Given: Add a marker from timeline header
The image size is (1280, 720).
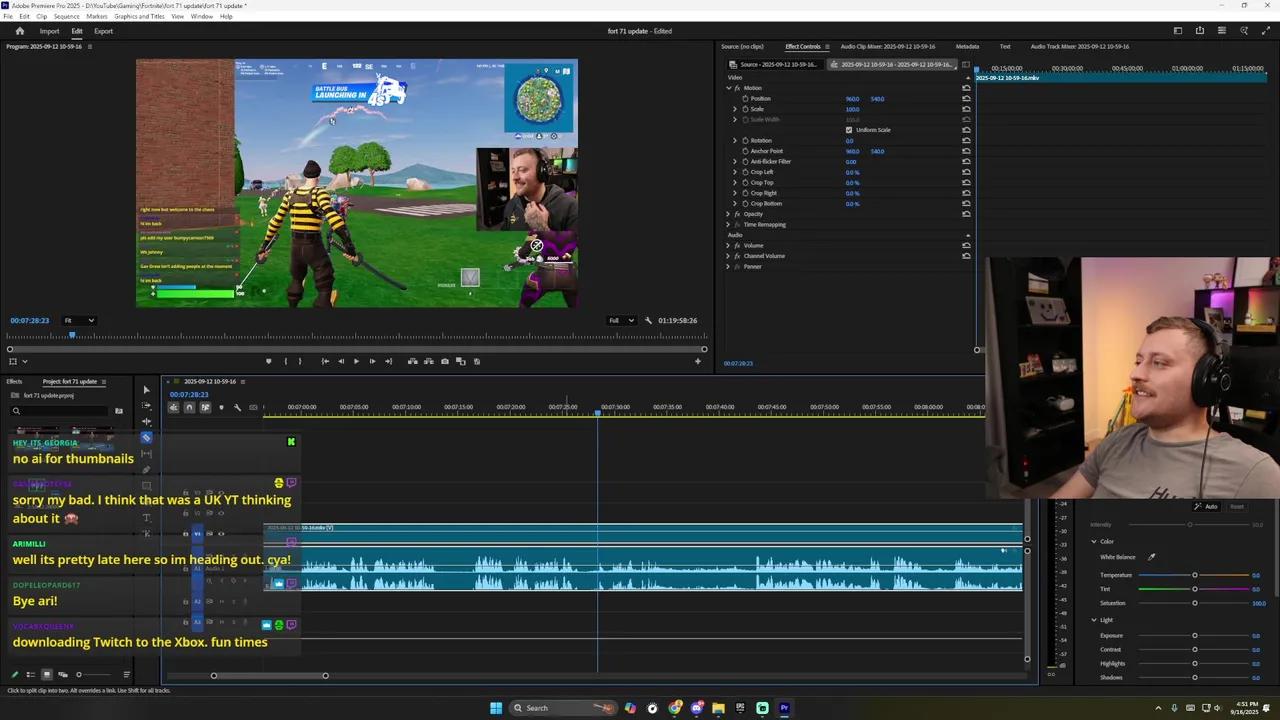Looking at the screenshot, I should pyautogui.click(x=221, y=407).
